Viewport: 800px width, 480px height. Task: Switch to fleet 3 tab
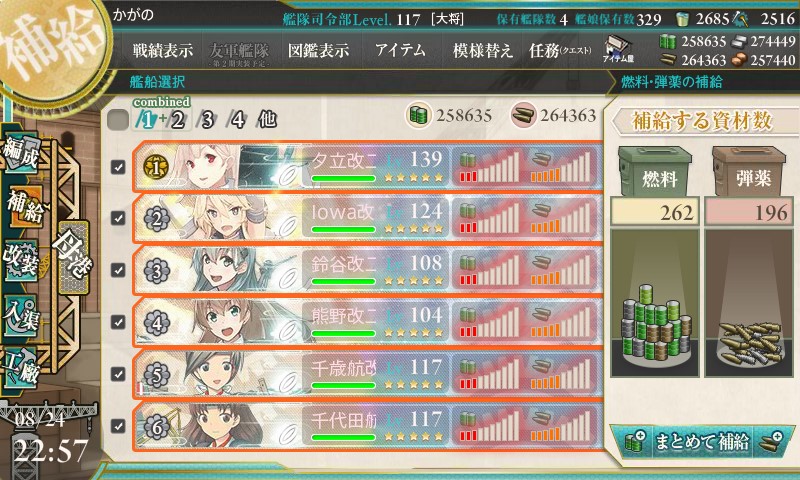pyautogui.click(x=207, y=120)
